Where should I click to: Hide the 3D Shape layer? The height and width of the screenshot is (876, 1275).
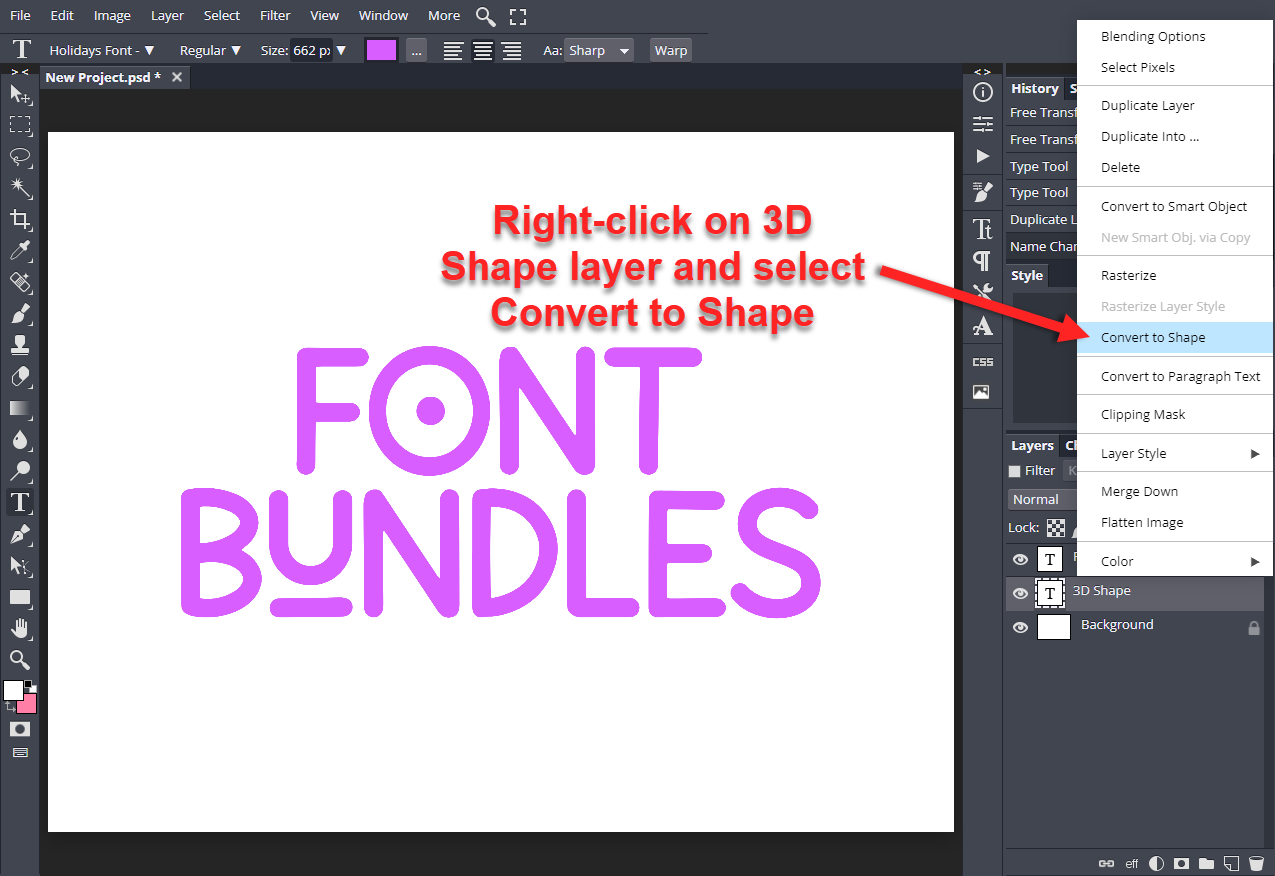1020,594
